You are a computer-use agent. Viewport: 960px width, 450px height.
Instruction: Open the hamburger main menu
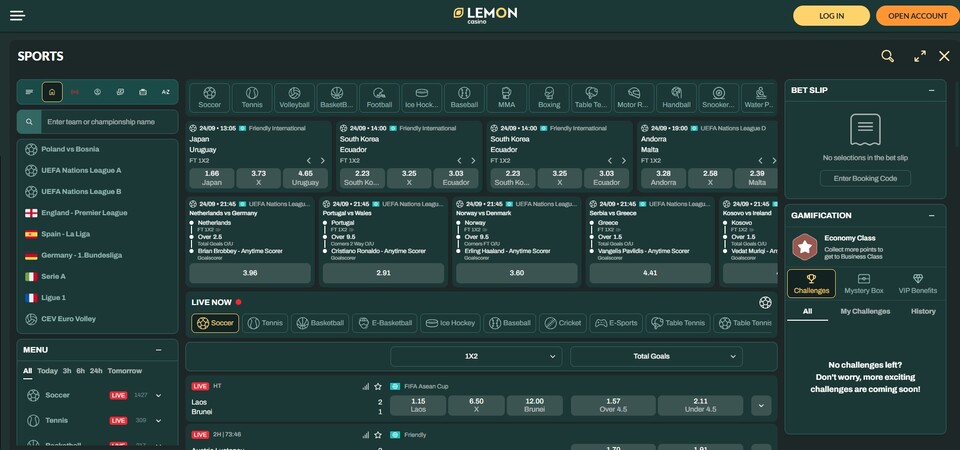(17, 15)
